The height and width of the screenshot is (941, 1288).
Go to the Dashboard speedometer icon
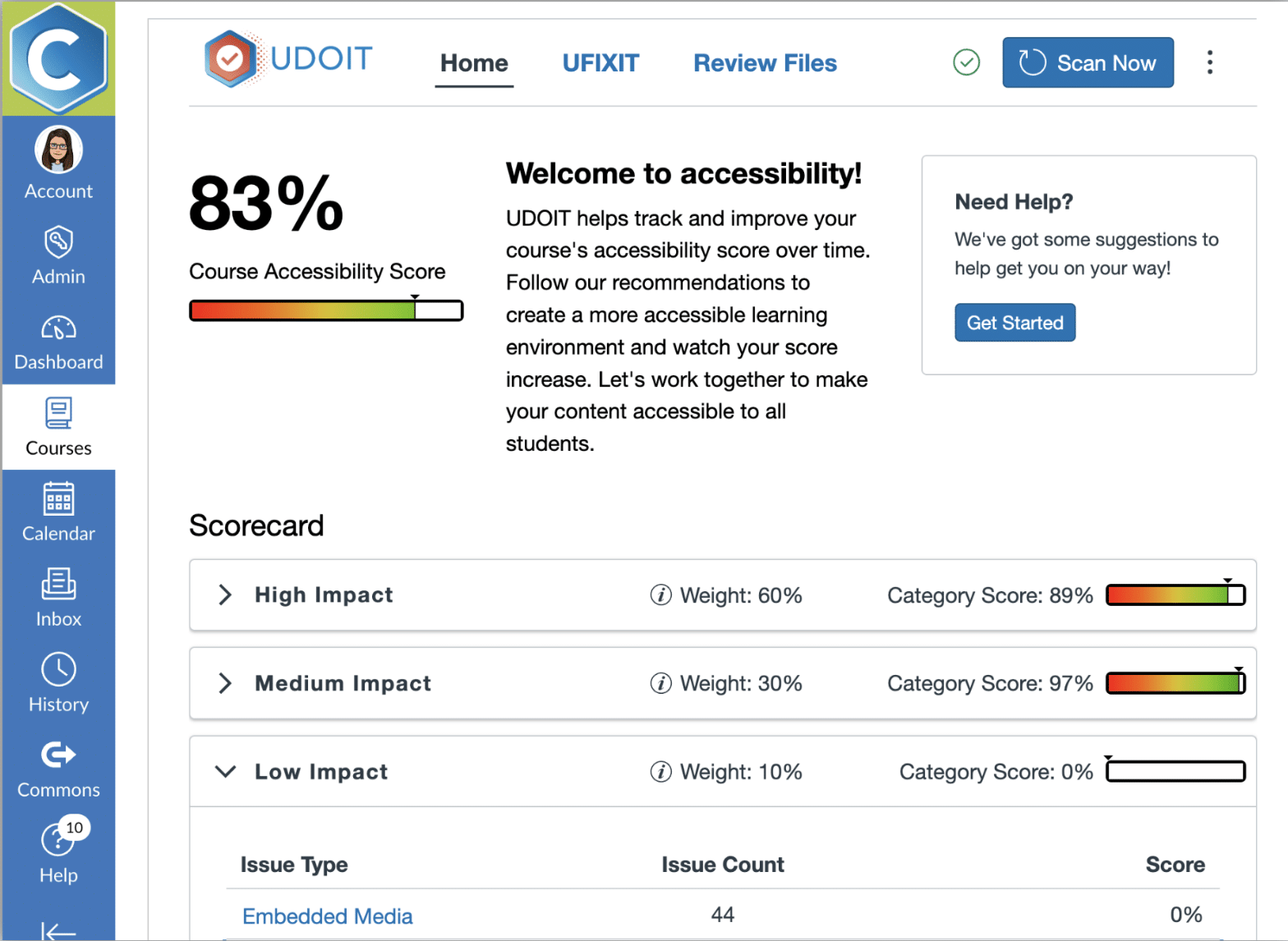58,328
